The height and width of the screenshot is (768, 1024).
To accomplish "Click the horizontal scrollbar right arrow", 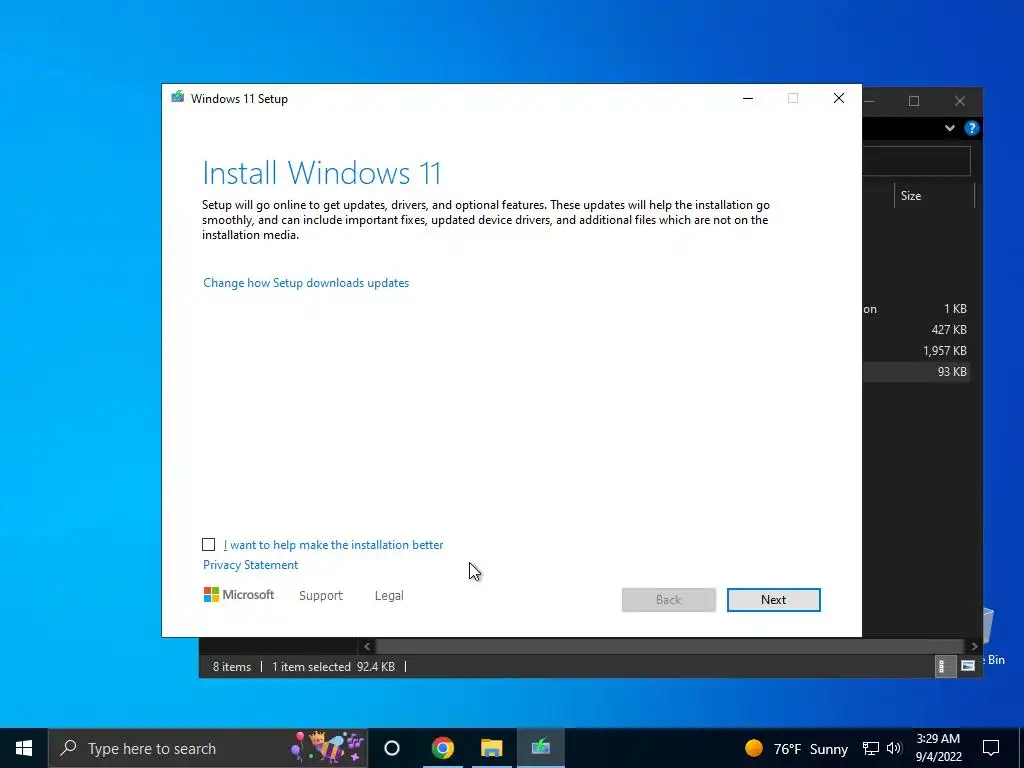I will click(x=974, y=646).
